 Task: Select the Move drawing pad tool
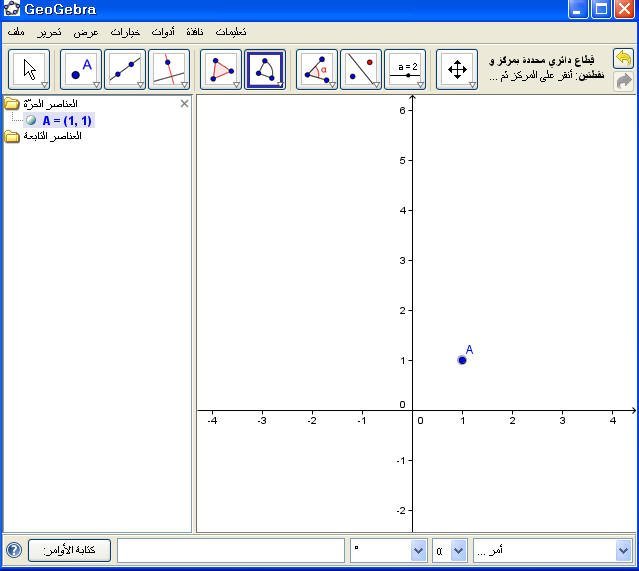click(457, 70)
